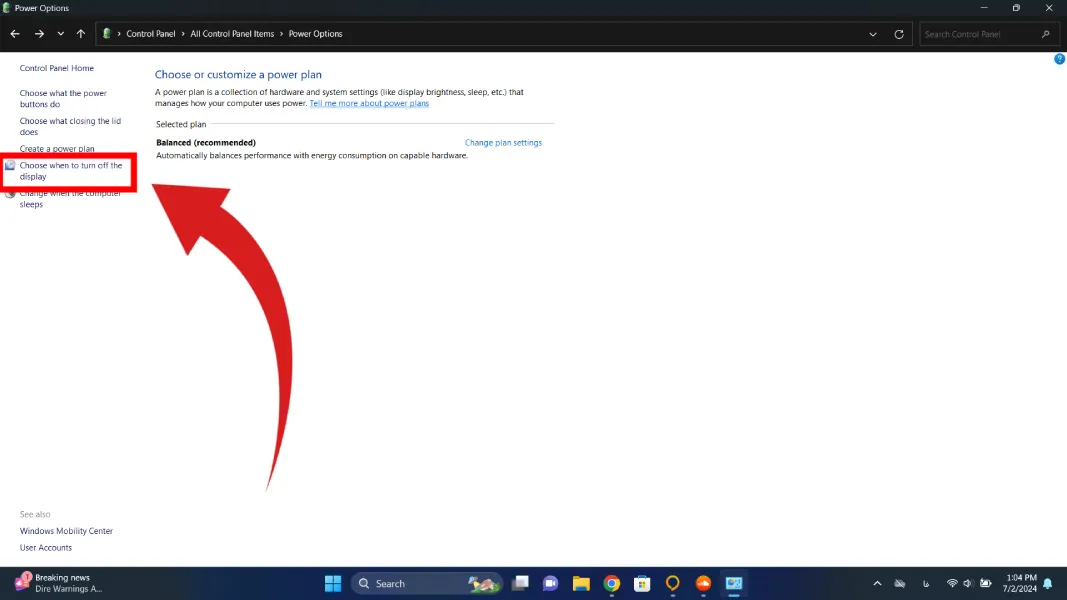Select Control Panel in the breadcrumb path
Image resolution: width=1067 pixels, height=600 pixels.
(150, 34)
